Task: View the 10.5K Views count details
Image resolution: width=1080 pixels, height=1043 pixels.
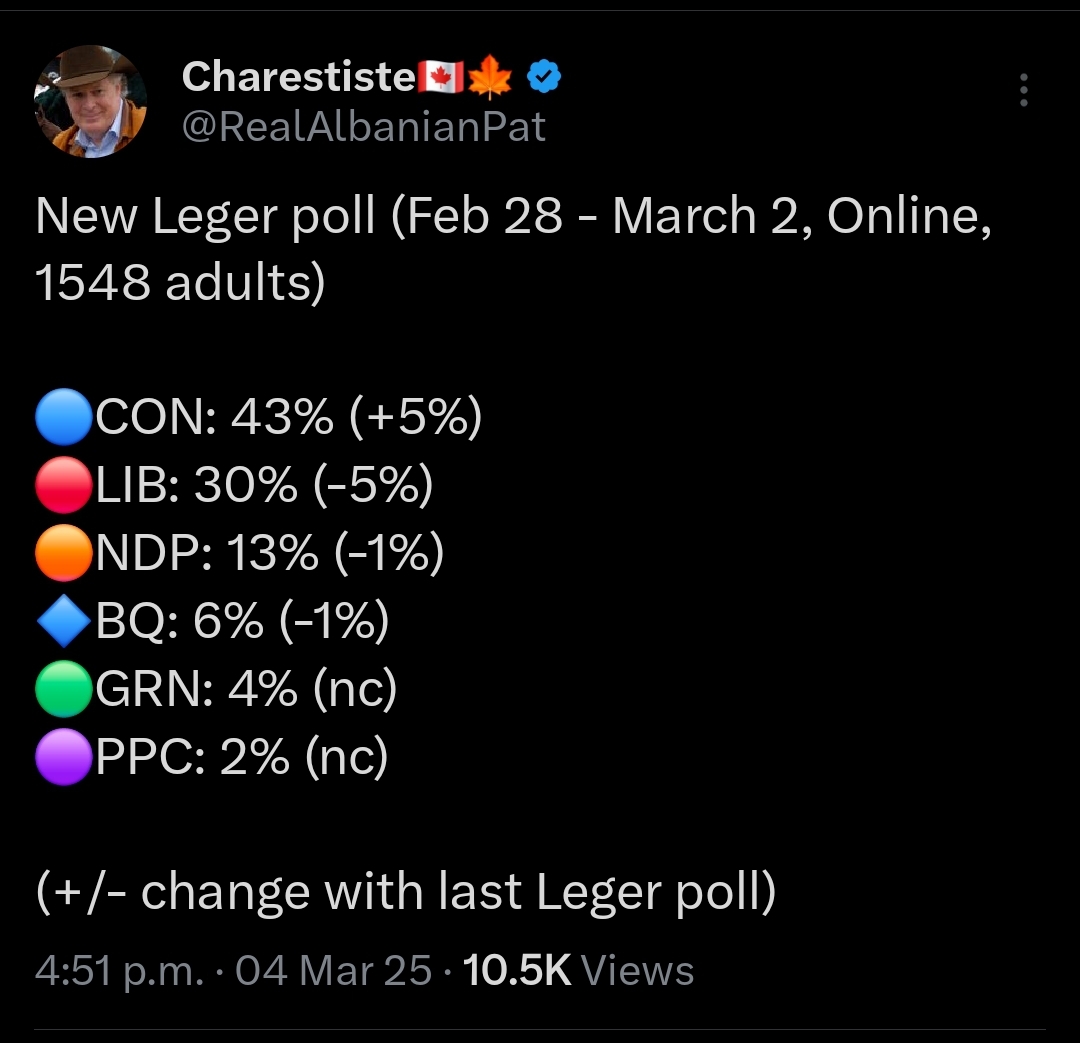Action: pos(579,971)
